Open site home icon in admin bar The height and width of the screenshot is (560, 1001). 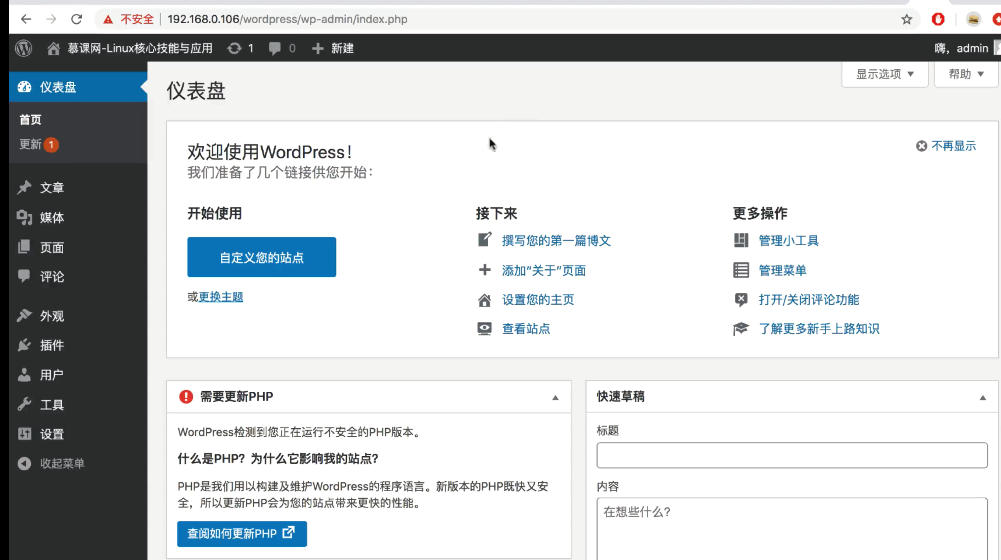point(54,49)
